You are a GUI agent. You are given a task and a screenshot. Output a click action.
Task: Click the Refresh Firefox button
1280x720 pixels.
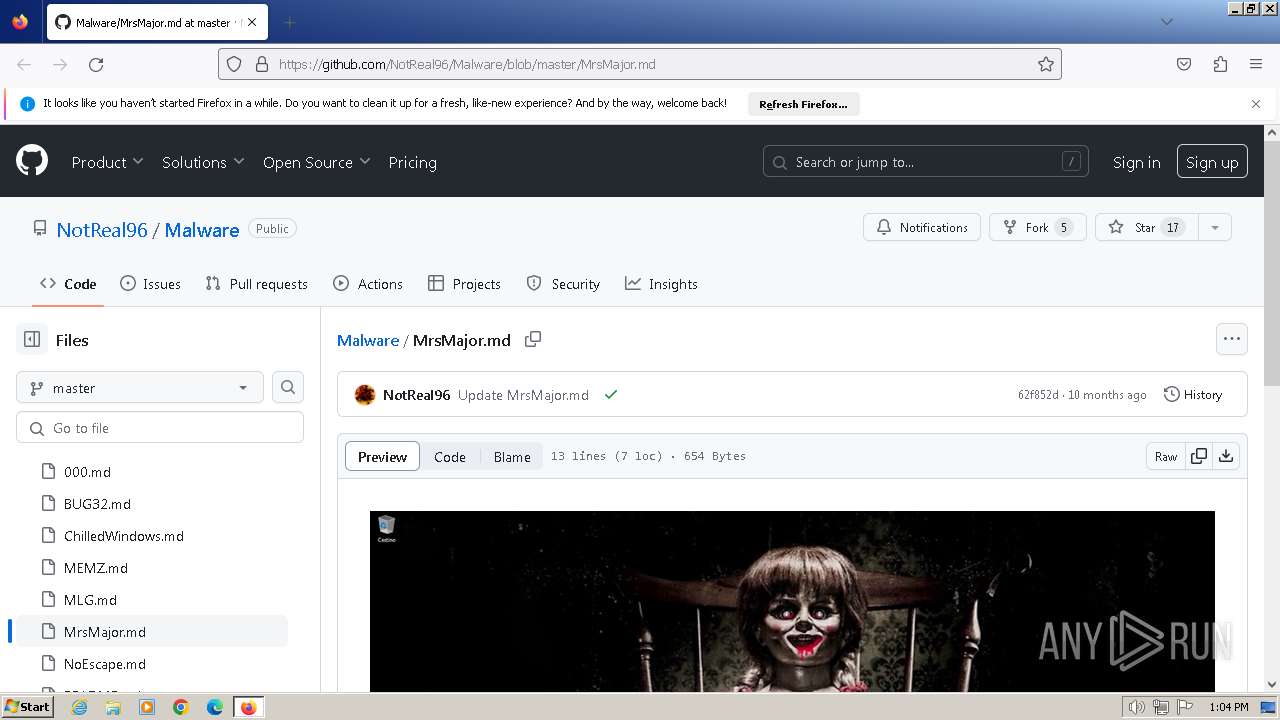click(x=803, y=104)
